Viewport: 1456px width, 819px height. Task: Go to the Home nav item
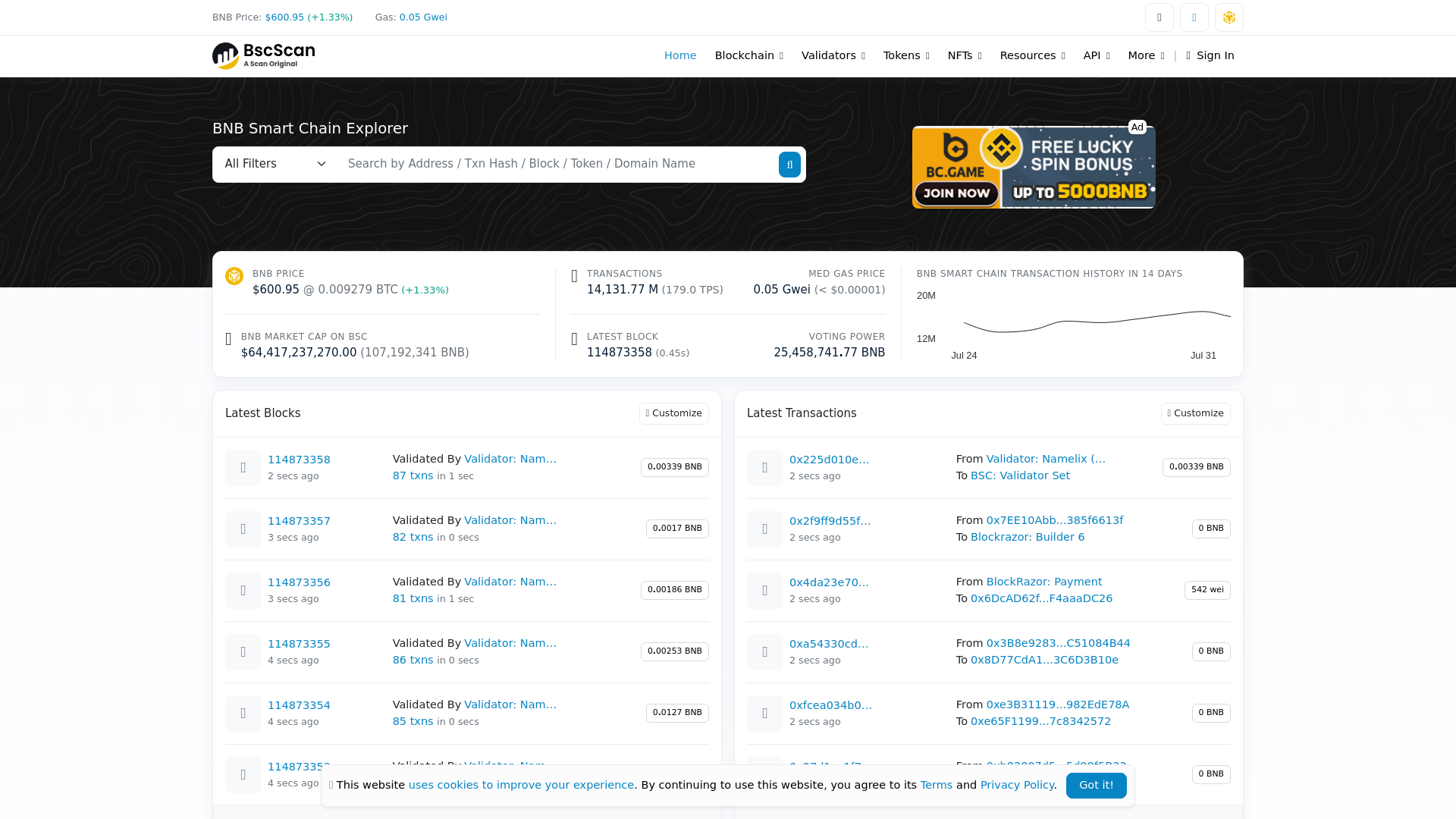click(x=680, y=55)
